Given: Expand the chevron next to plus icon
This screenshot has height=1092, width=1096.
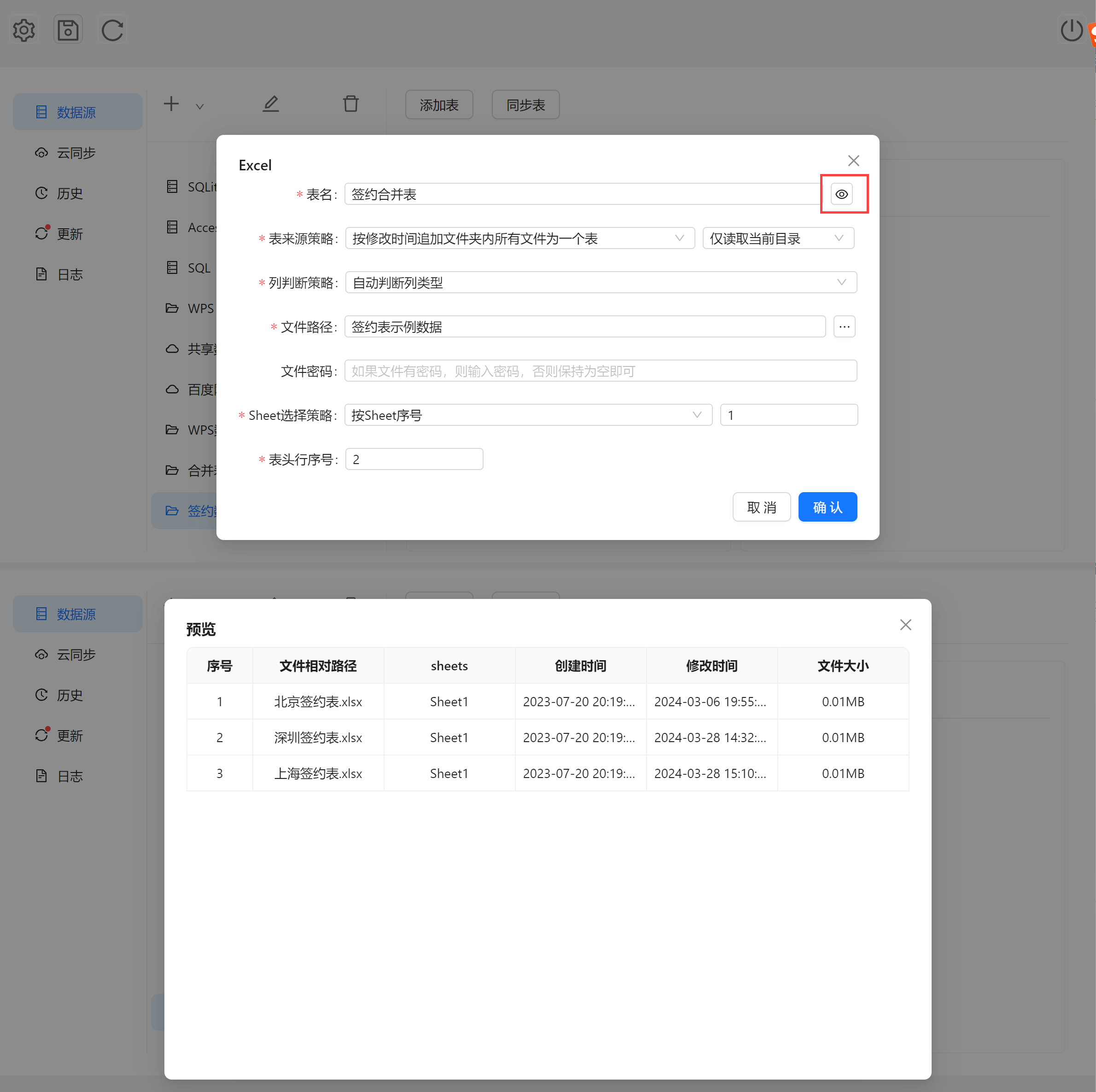Looking at the screenshot, I should [200, 106].
